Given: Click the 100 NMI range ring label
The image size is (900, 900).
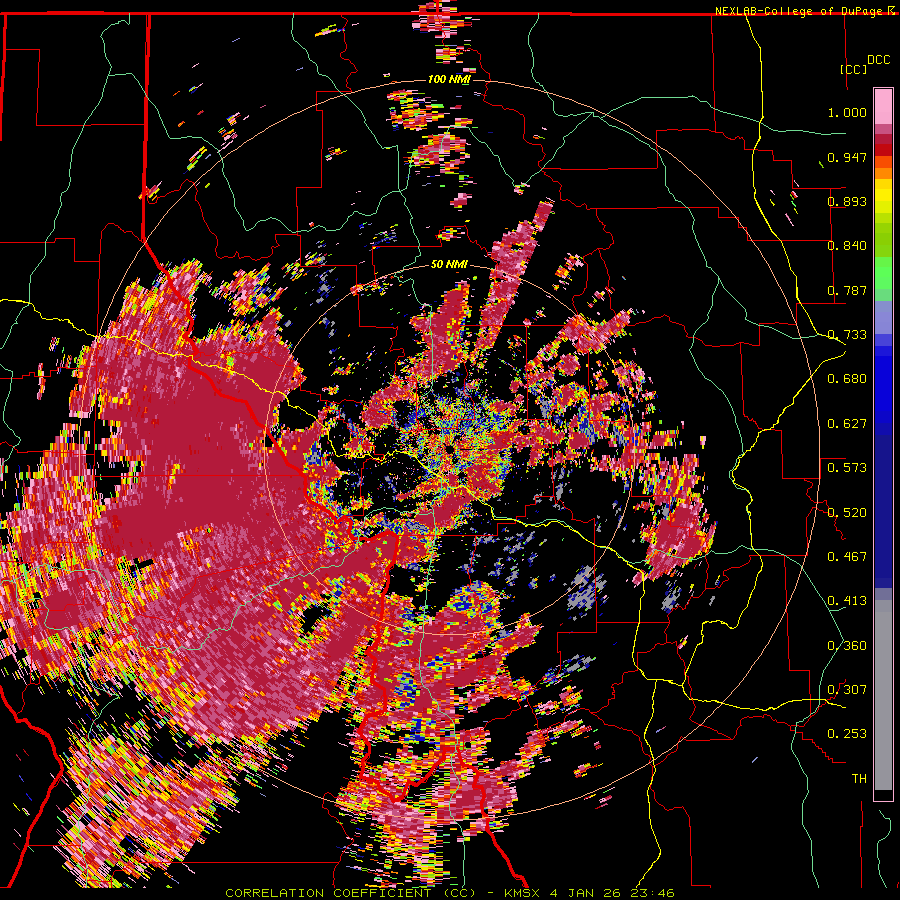Looking at the screenshot, I should (449, 79).
